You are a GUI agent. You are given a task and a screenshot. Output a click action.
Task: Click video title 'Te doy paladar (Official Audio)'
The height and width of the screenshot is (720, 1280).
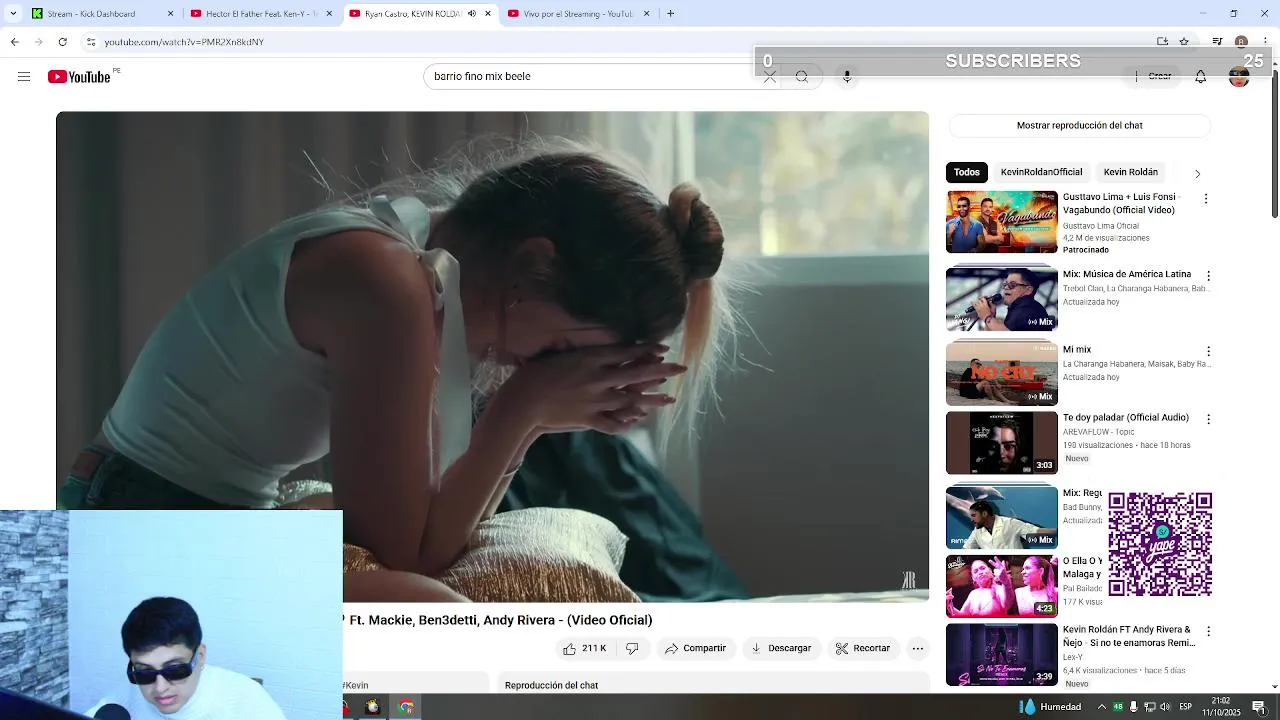coord(1125,418)
